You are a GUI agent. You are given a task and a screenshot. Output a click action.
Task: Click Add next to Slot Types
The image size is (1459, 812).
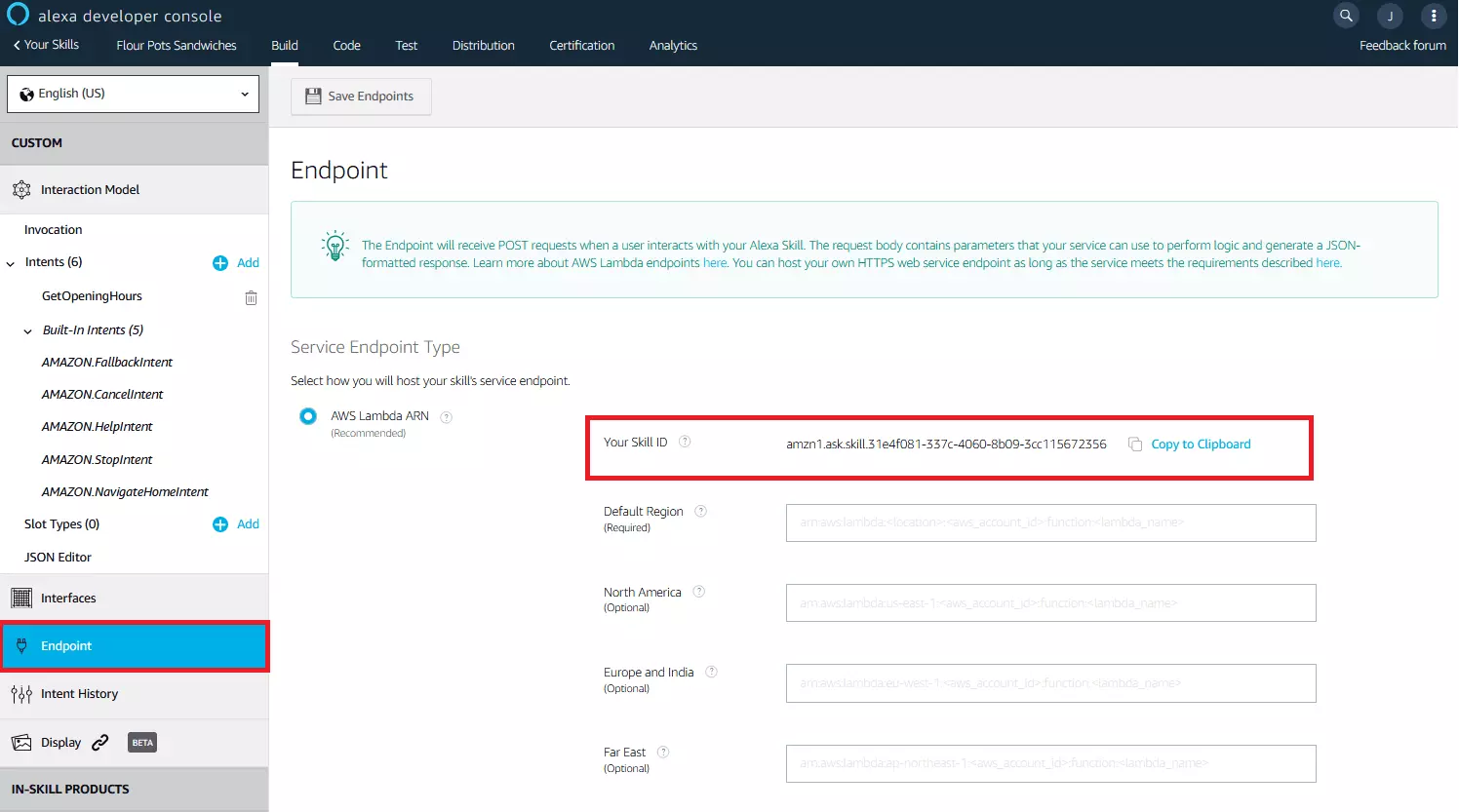pyautogui.click(x=248, y=524)
